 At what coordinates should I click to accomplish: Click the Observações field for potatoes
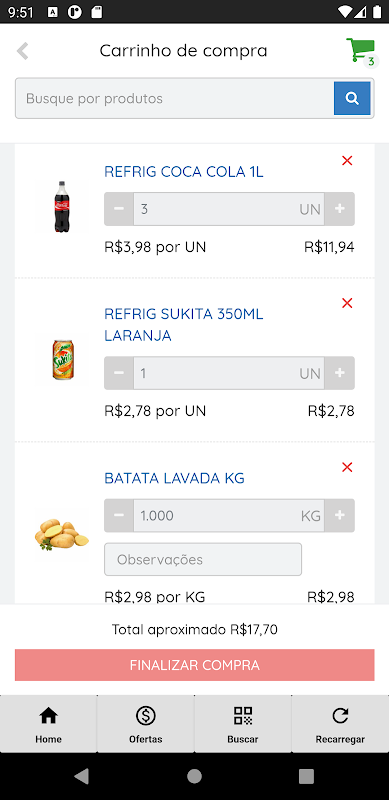pos(203,559)
